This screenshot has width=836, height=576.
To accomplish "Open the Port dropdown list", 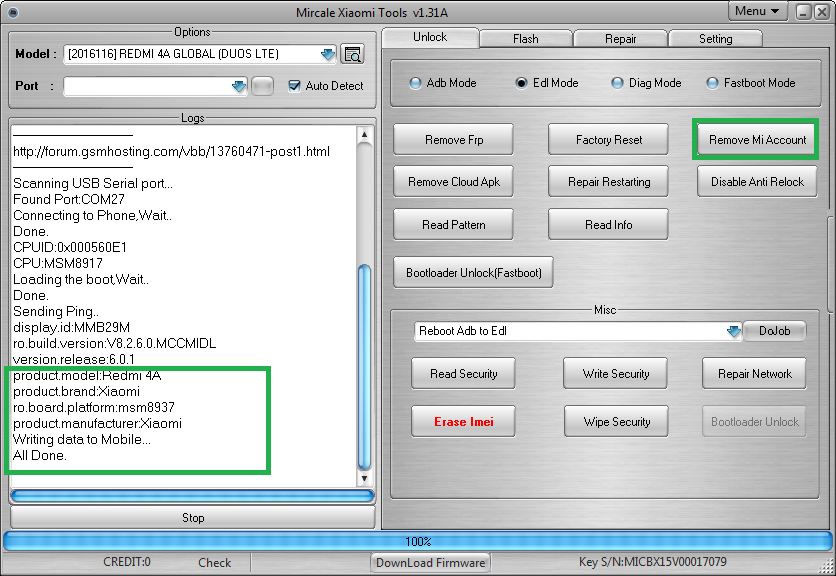I will point(239,86).
